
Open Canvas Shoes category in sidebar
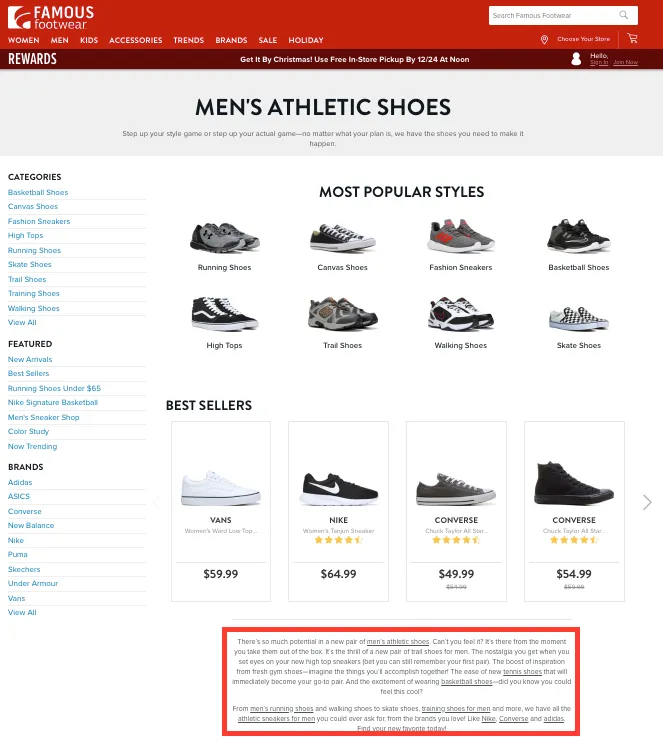[x=33, y=207]
